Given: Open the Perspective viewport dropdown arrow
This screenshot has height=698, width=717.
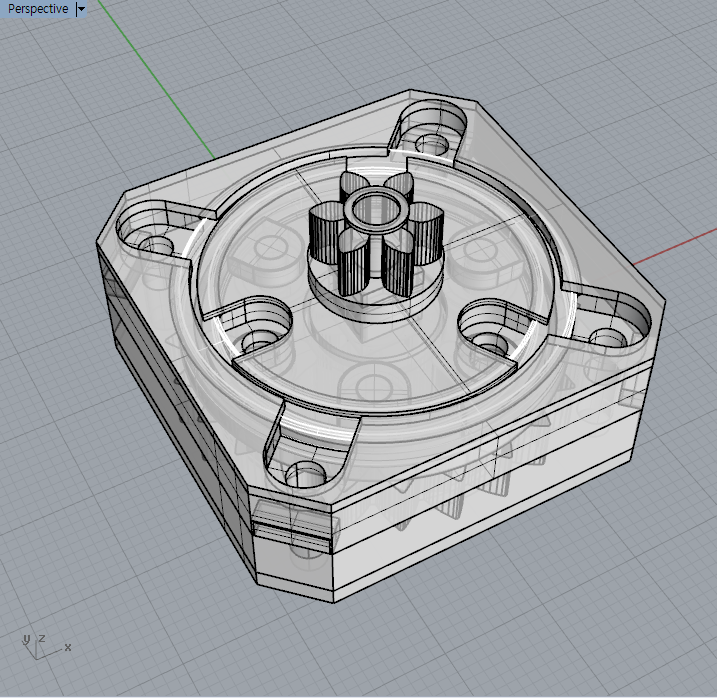Looking at the screenshot, I should click(81, 9).
